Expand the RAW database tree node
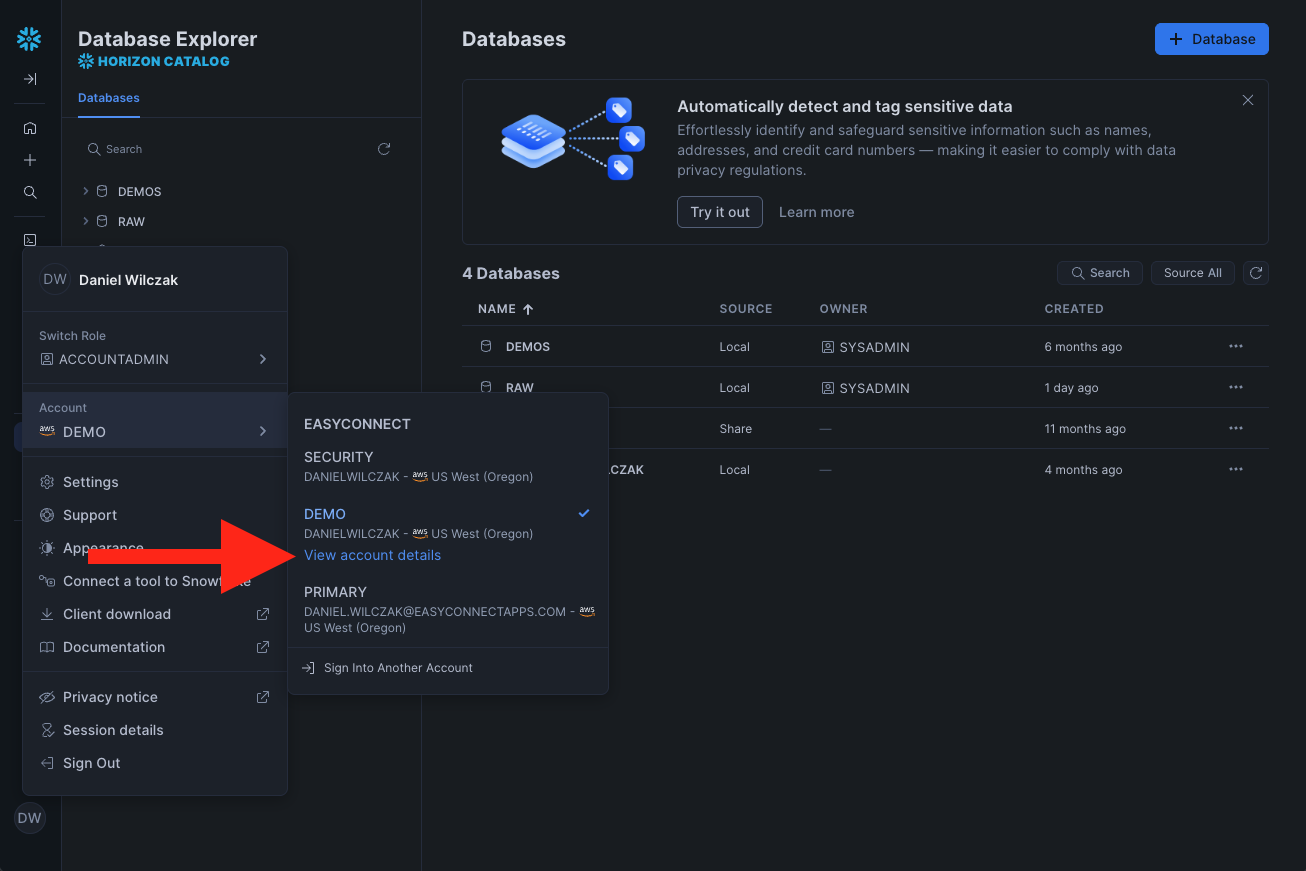The image size is (1306, 871). [86, 221]
